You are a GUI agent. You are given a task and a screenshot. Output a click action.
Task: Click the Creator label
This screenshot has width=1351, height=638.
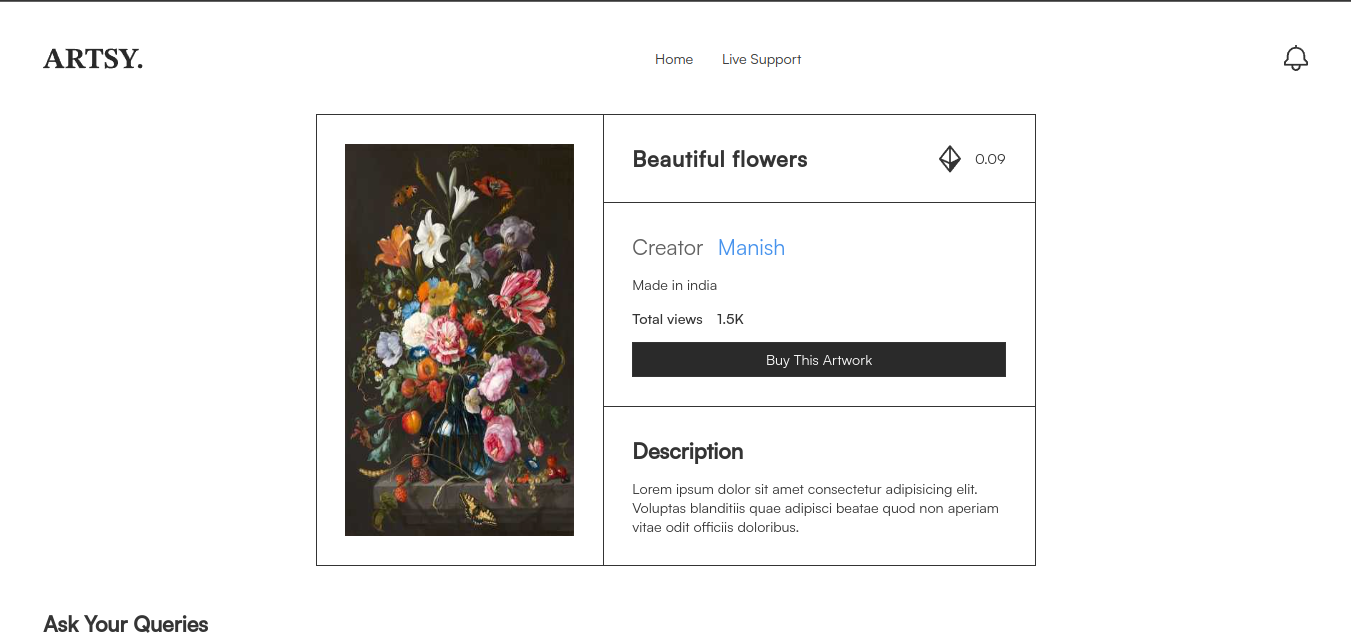667,248
